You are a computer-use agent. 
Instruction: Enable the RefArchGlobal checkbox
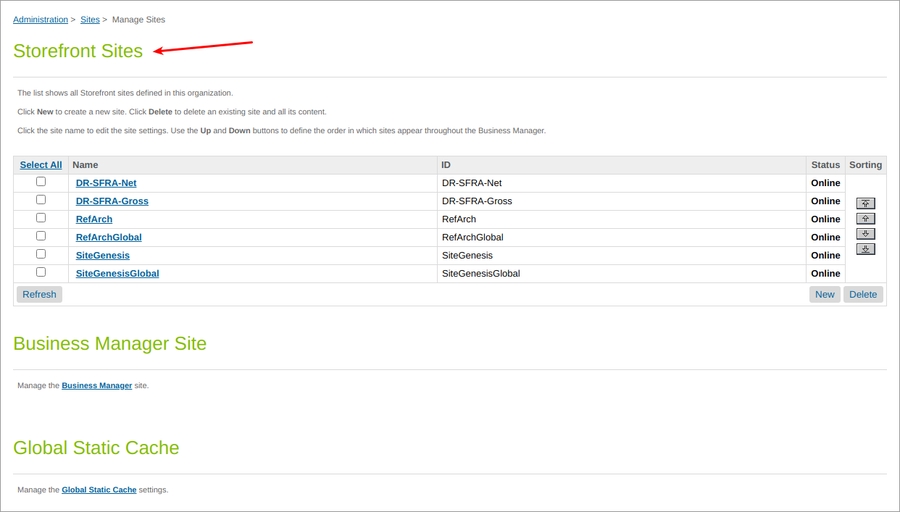tap(41, 236)
